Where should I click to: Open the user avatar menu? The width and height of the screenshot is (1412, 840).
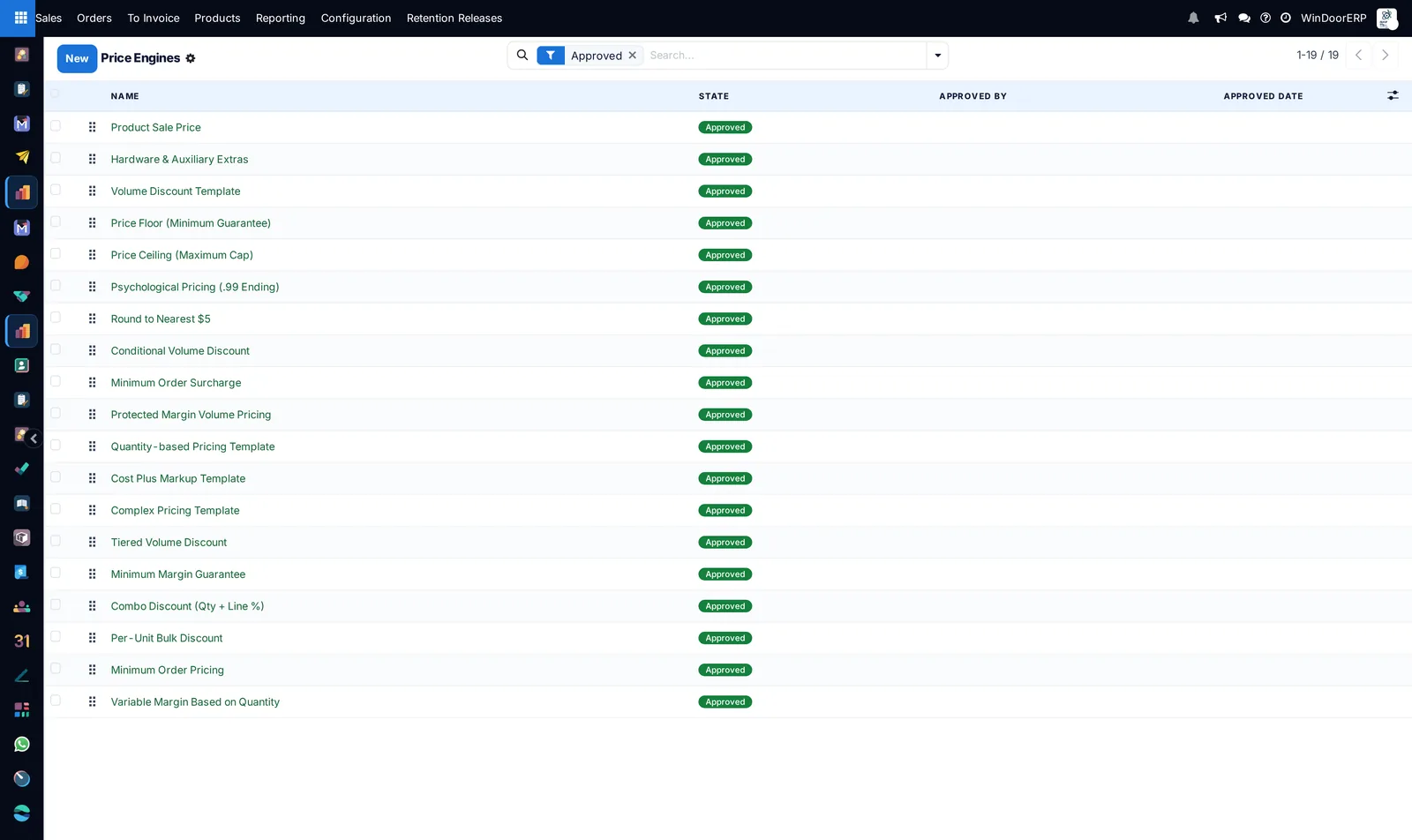[1387, 19]
